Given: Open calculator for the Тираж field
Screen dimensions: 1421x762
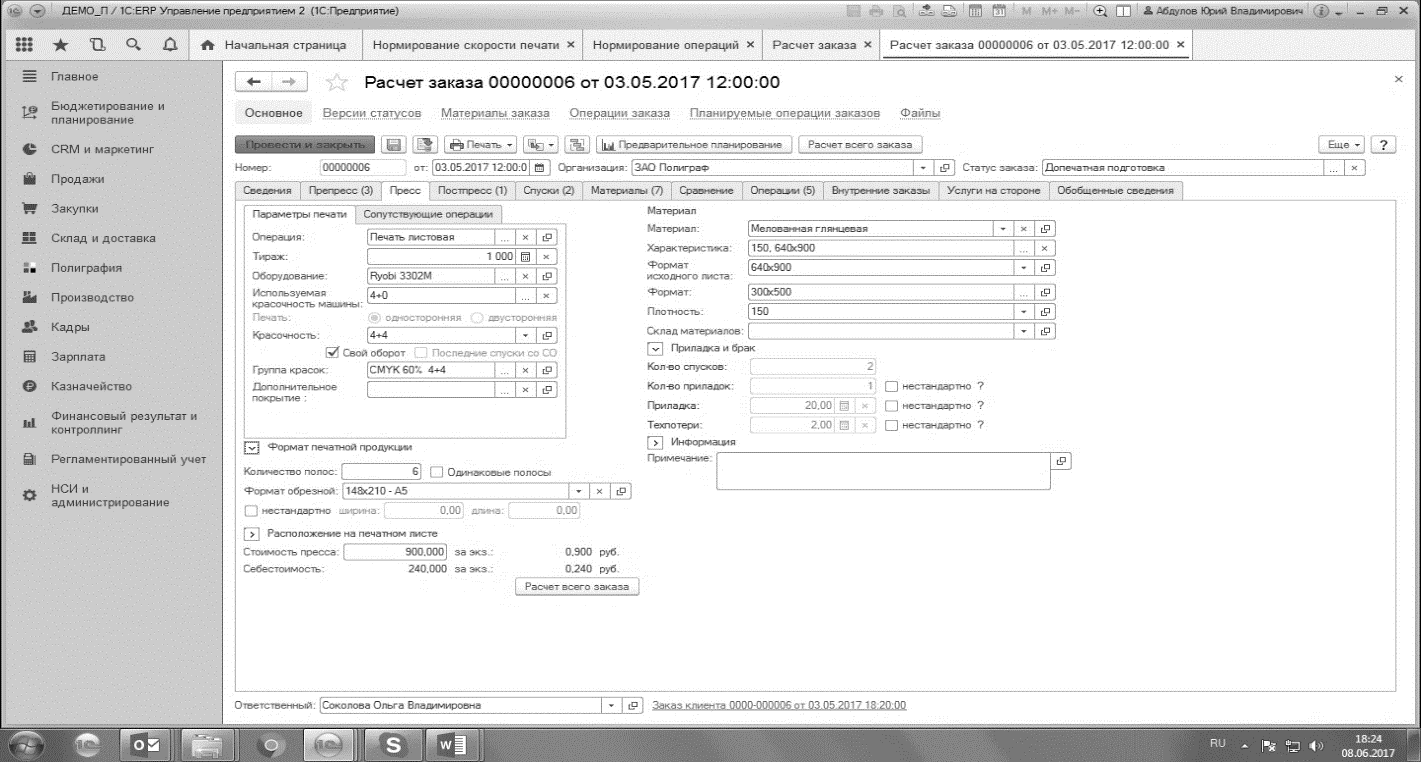Looking at the screenshot, I should click(525, 256).
